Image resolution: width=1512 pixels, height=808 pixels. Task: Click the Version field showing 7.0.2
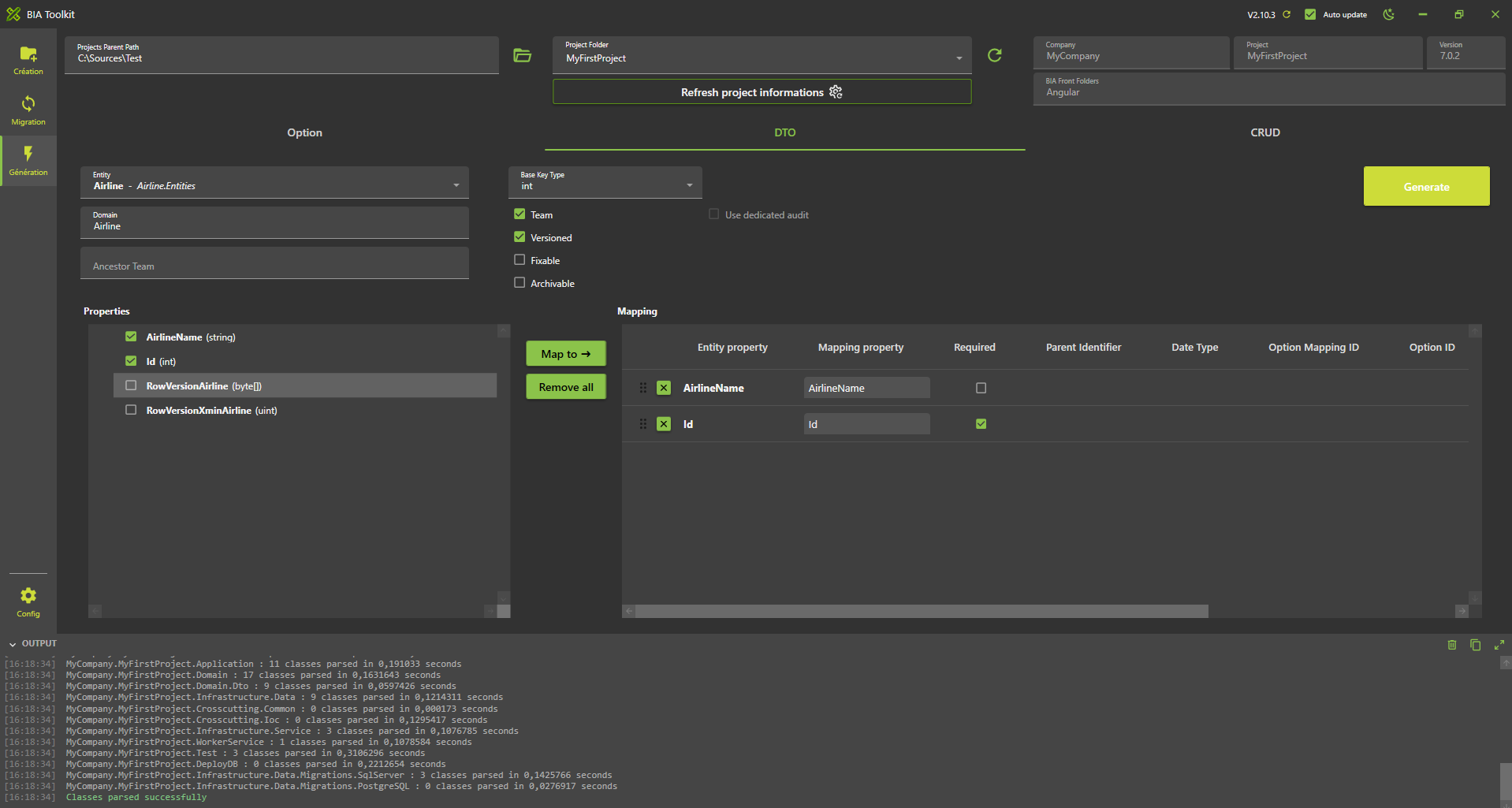[1465, 53]
